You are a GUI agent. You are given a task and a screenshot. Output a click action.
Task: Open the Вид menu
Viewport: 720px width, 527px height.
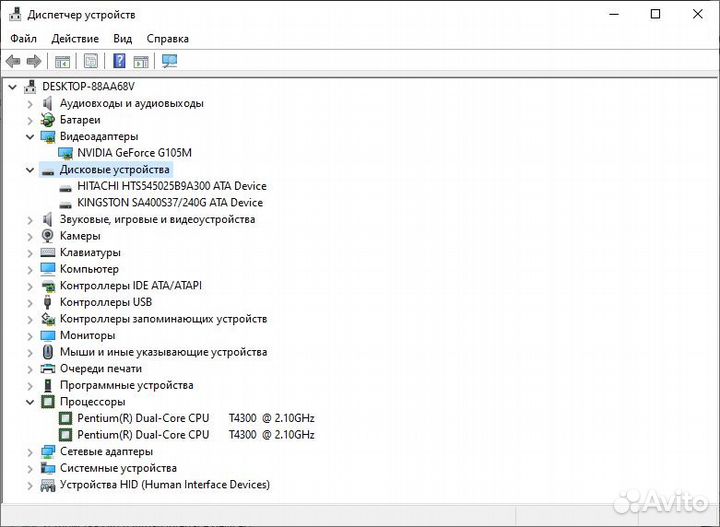(x=122, y=38)
